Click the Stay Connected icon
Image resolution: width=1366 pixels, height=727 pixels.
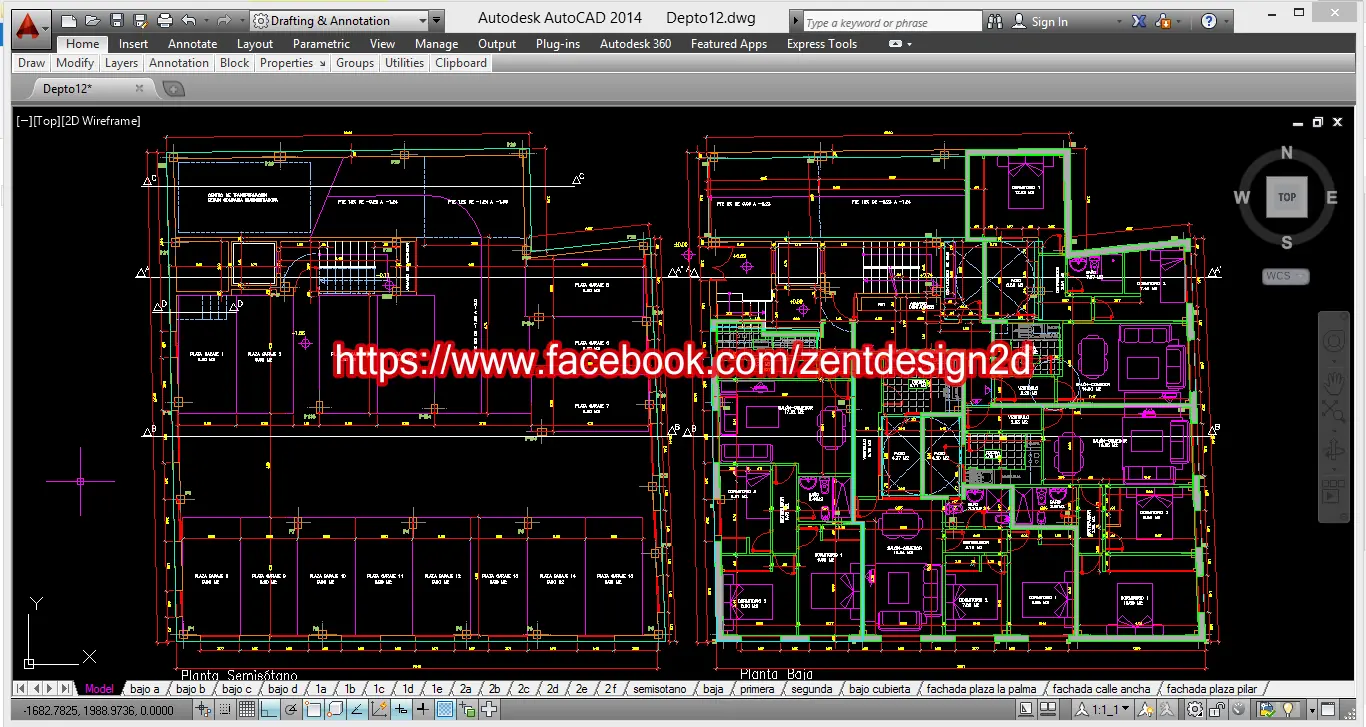(x=1165, y=21)
